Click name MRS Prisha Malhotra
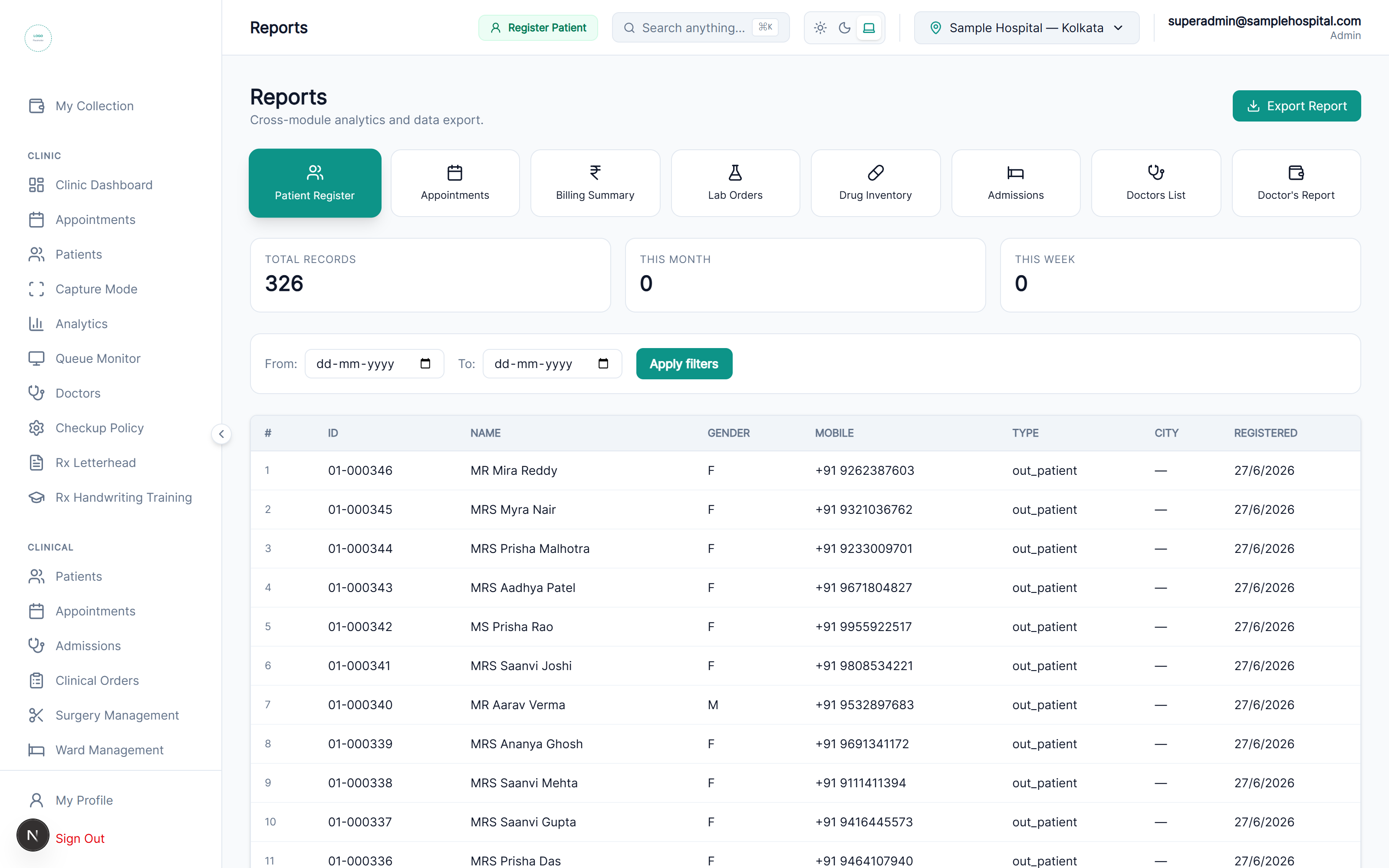 click(x=530, y=549)
